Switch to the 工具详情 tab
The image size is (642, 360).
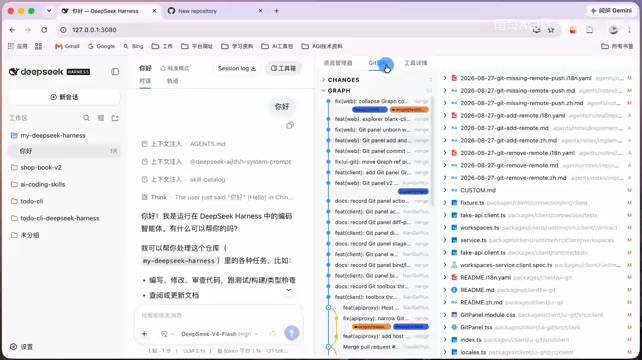point(416,63)
